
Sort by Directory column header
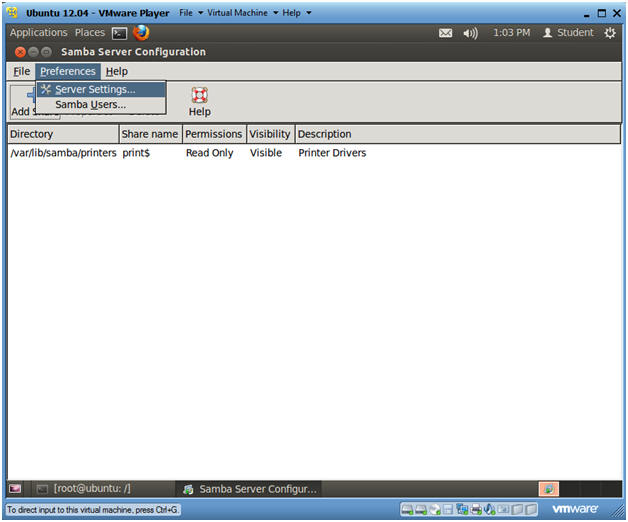point(63,134)
